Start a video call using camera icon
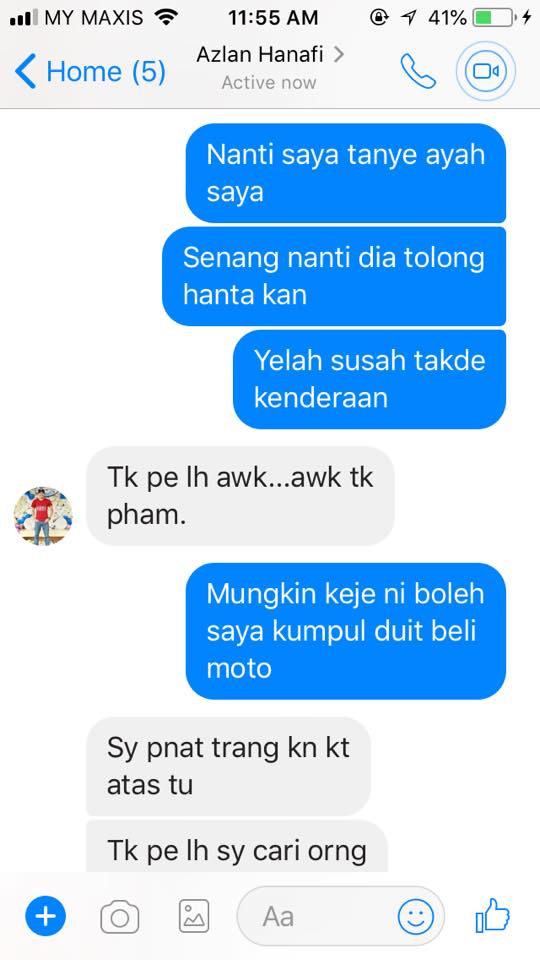 click(486, 71)
